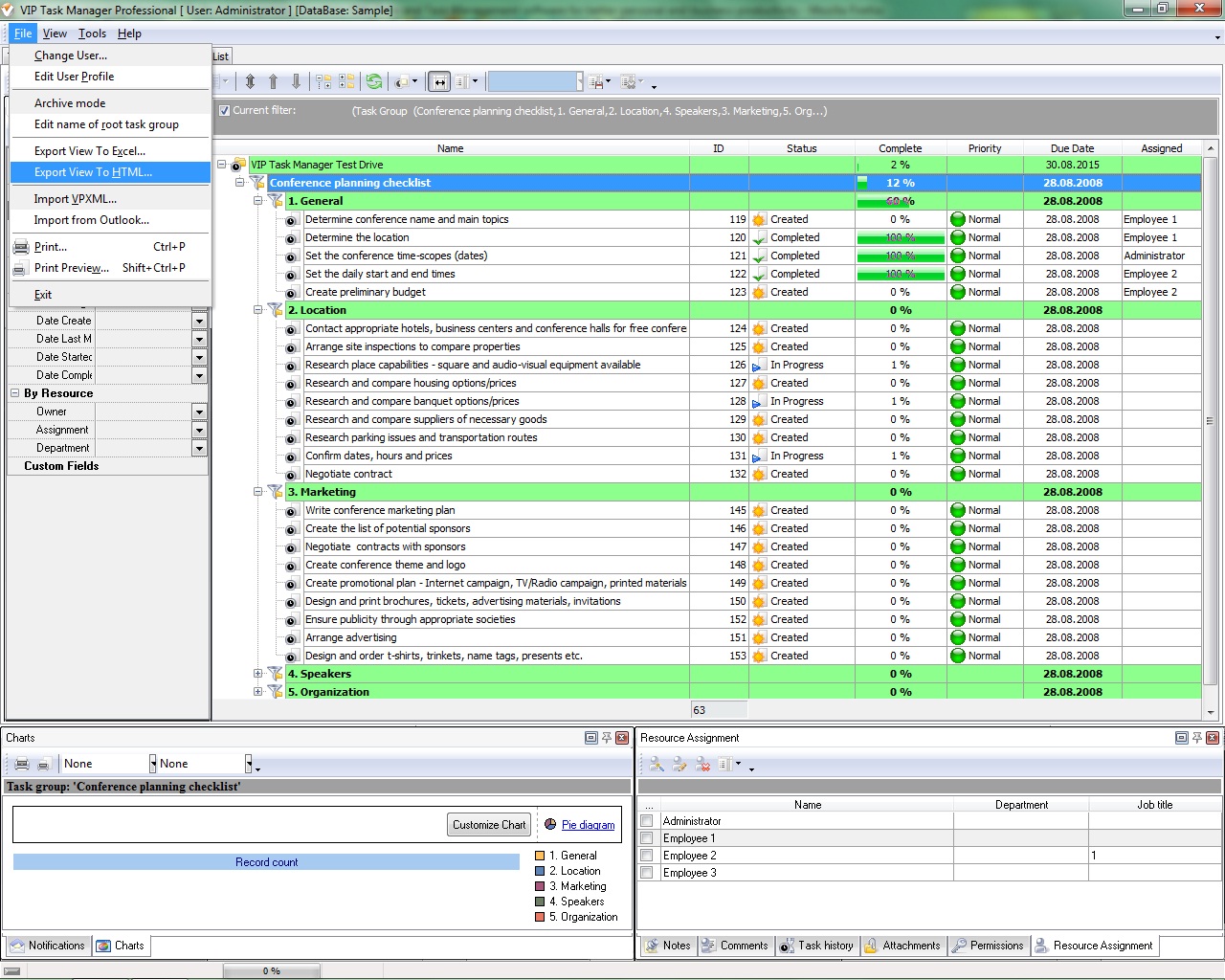
Task: Switch to the Notifications tab
Action: click(x=46, y=946)
